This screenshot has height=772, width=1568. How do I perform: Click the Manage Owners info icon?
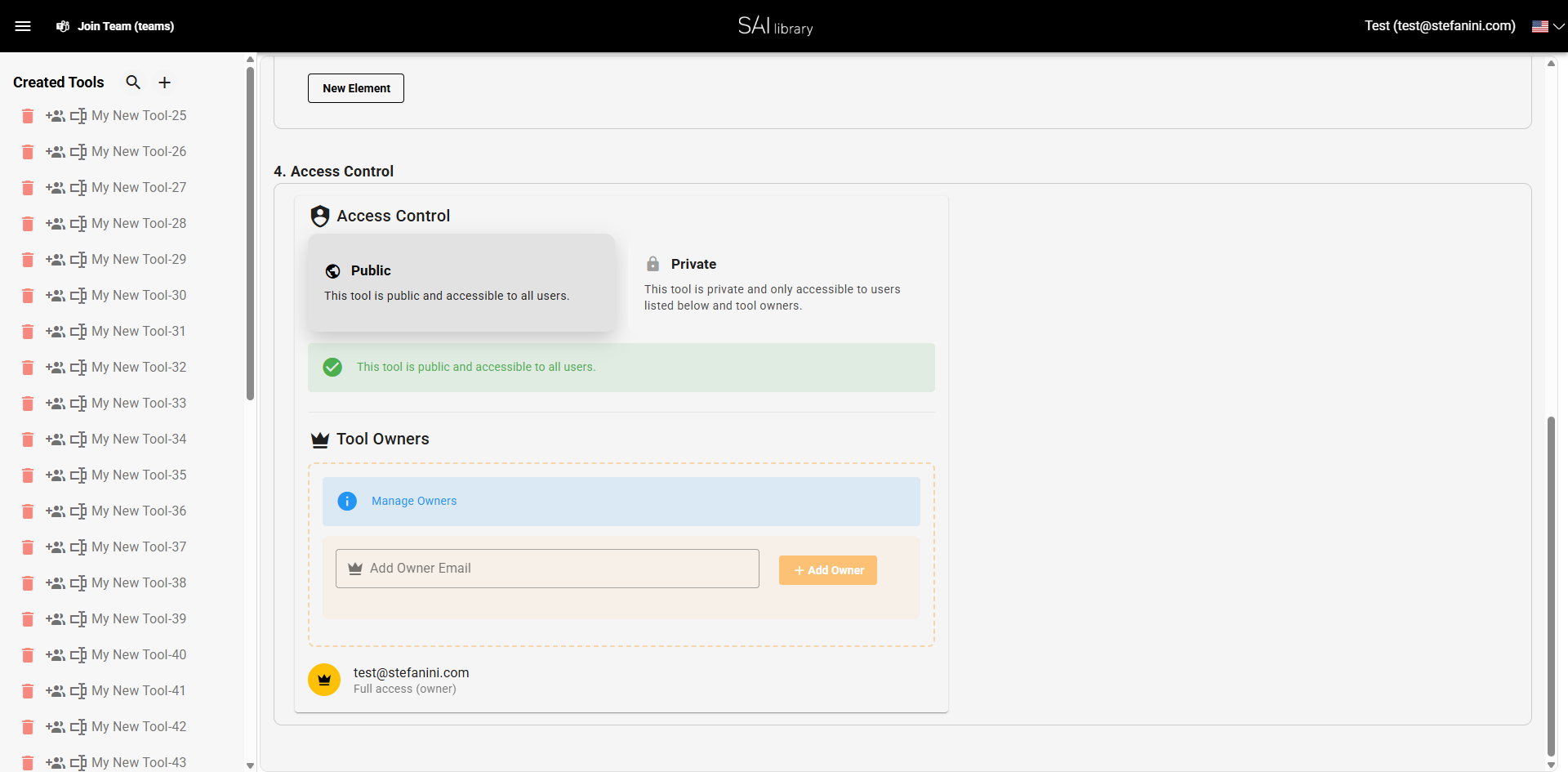348,501
